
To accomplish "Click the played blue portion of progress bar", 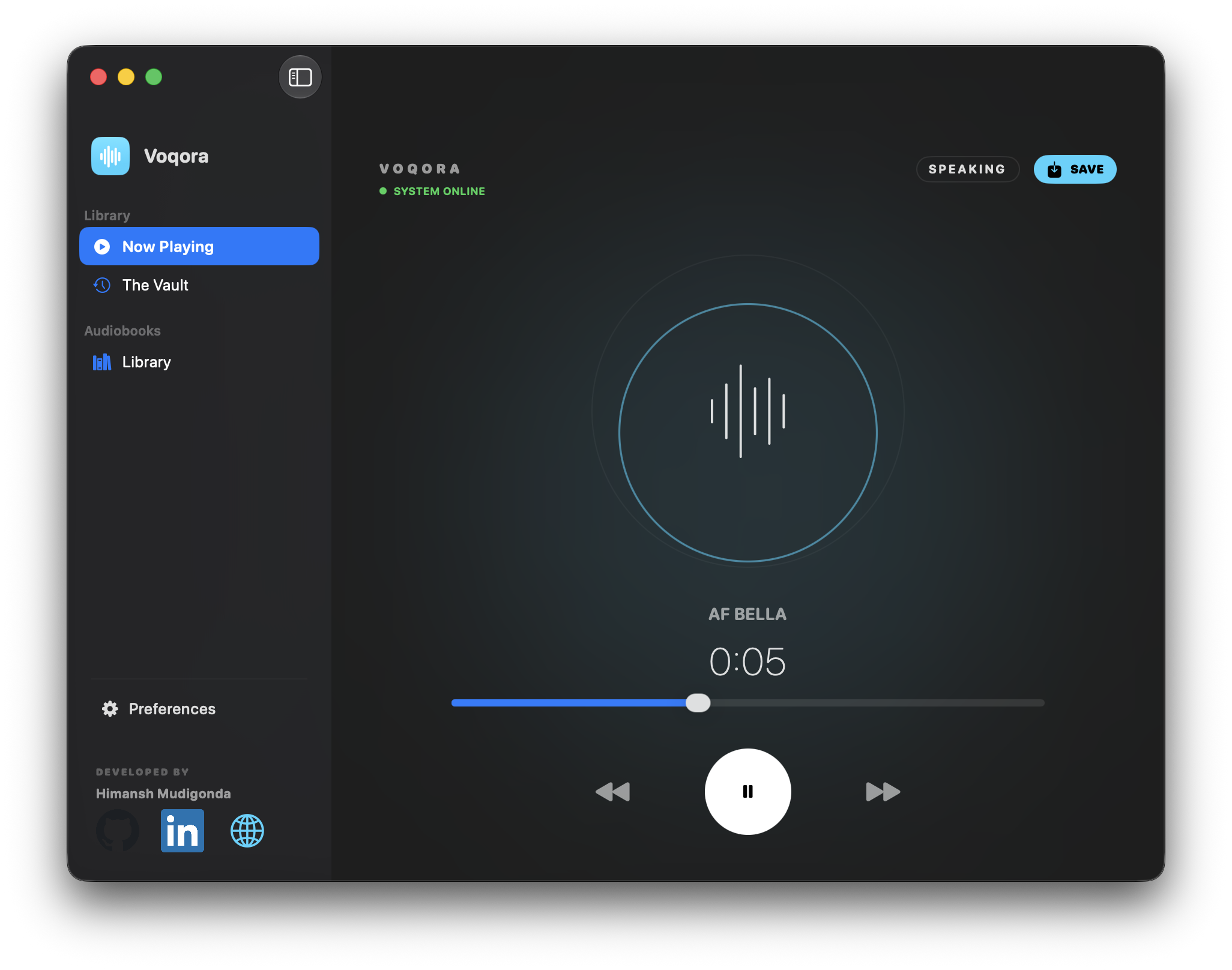I will coord(569,702).
